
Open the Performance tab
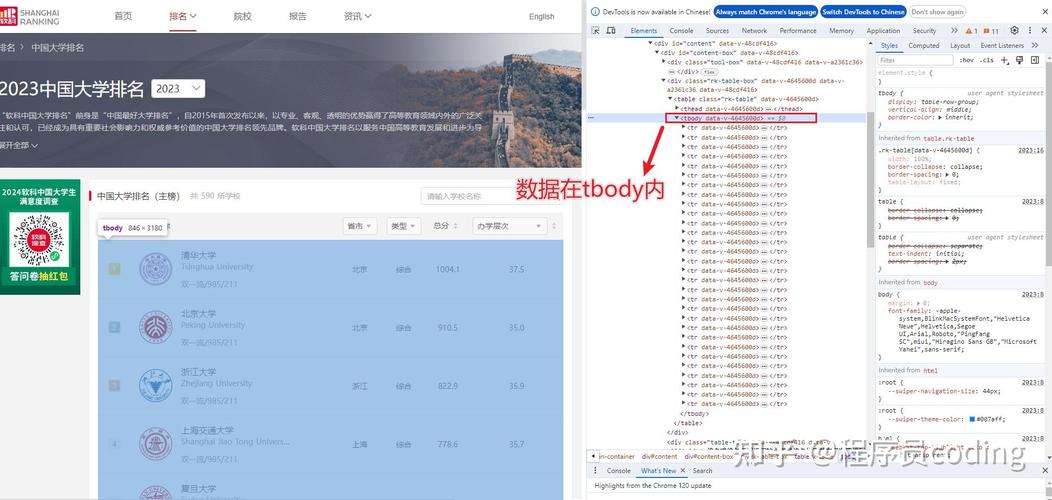(798, 31)
